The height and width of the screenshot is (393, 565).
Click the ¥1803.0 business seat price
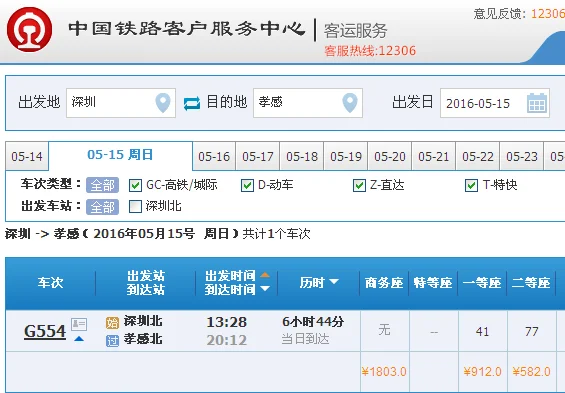(384, 371)
